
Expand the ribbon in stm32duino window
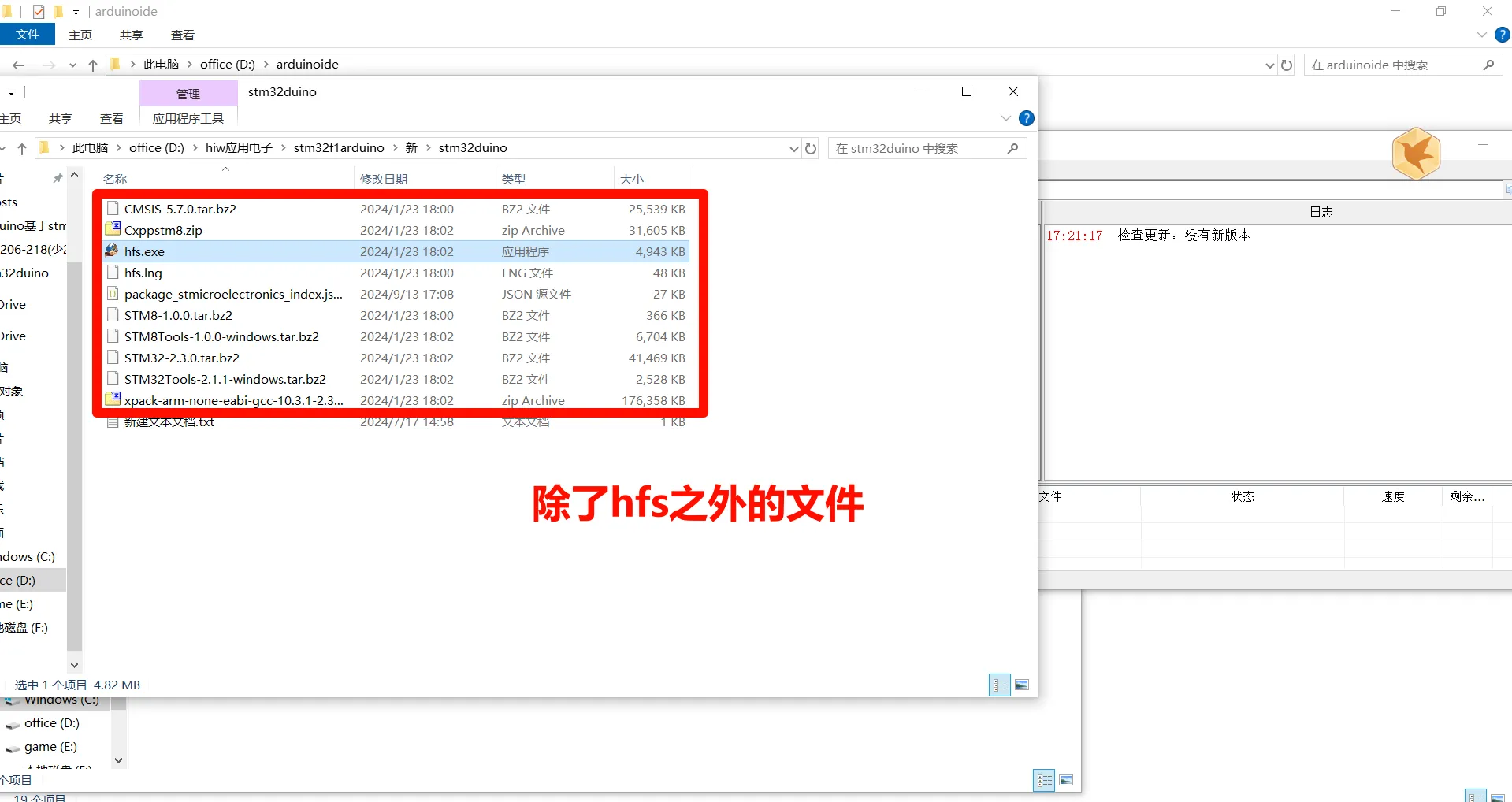pyautogui.click(x=1005, y=118)
